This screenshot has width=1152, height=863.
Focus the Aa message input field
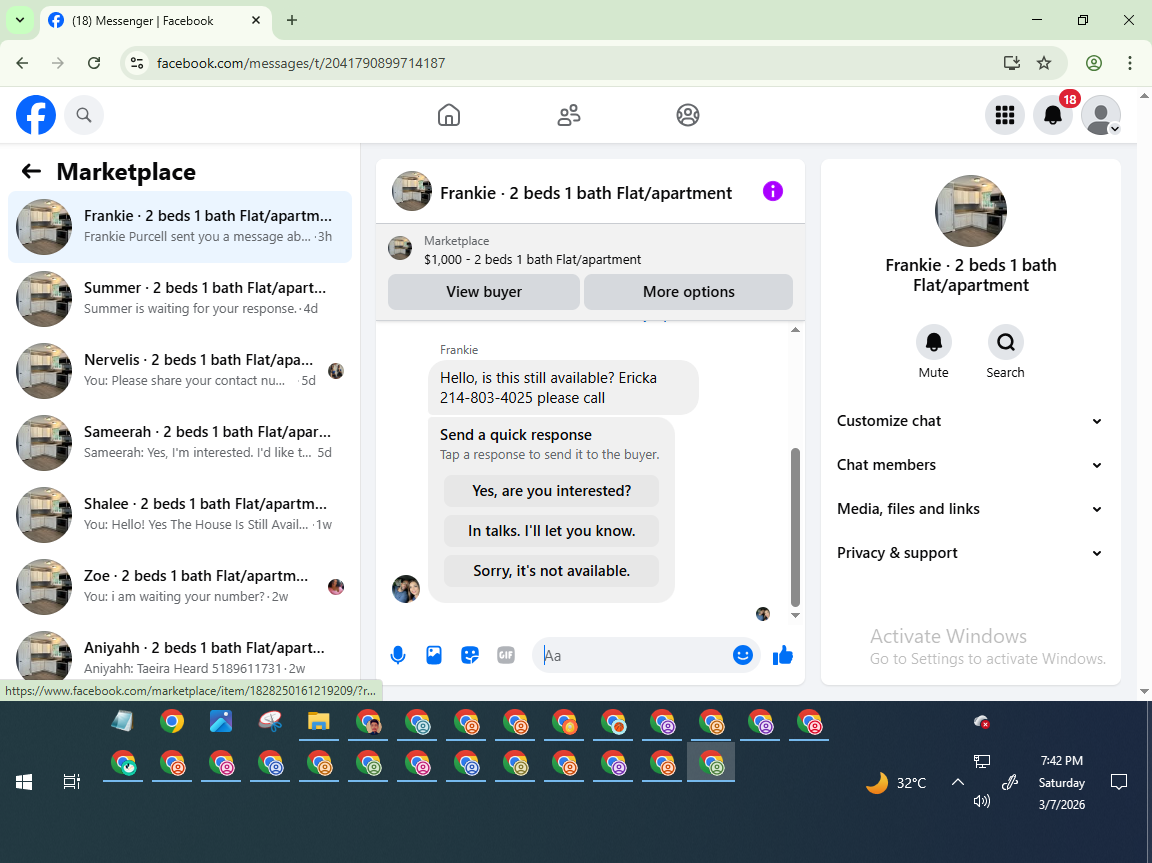tap(636, 655)
